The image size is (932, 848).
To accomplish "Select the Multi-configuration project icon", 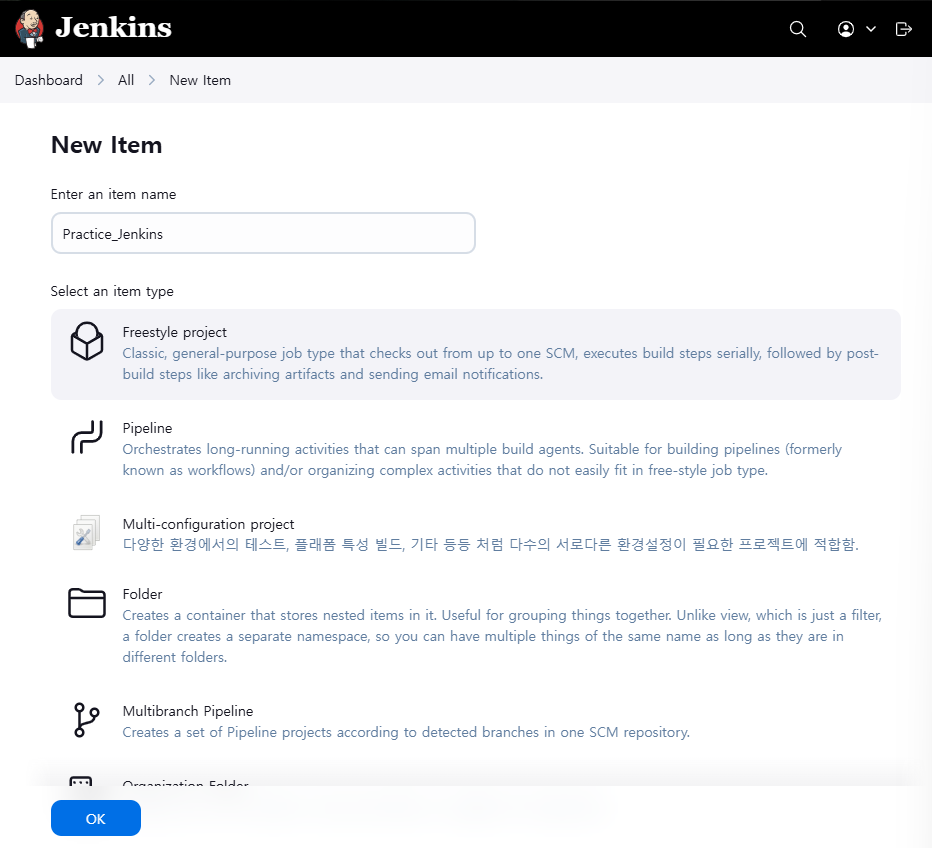I will [87, 533].
